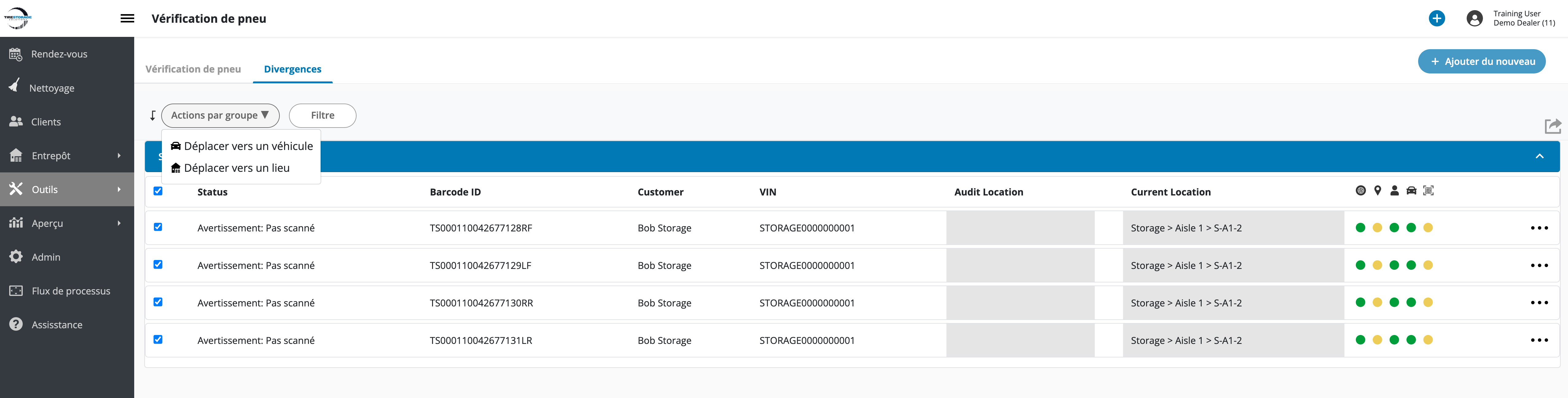
Task: Click the blue plus icon in header
Action: (x=1437, y=18)
